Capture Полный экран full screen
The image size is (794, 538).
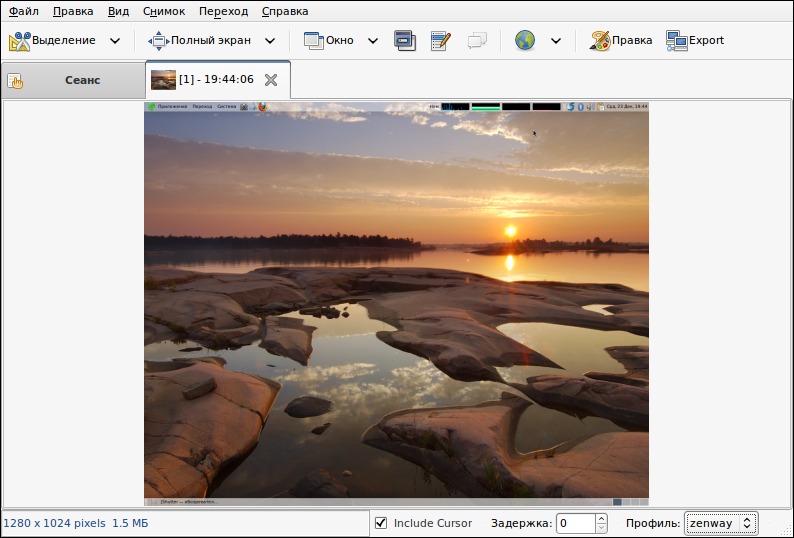[200, 41]
